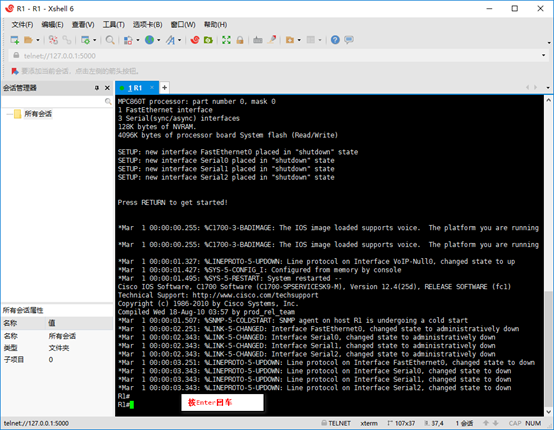
Task: Click the telnet://127.0.0.1:5000 address field
Action: pos(277,56)
